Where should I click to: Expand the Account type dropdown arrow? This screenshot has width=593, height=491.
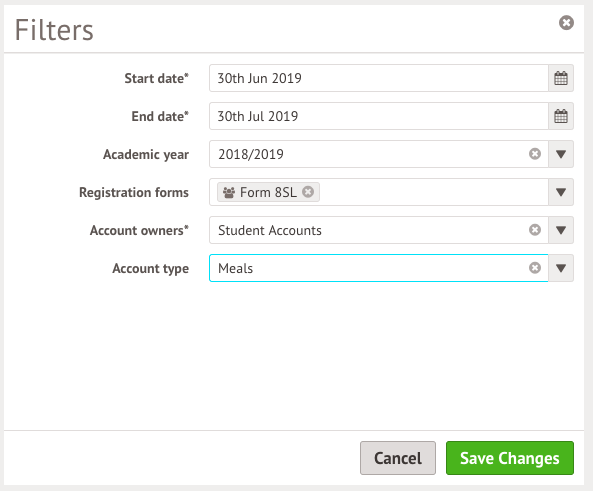[561, 268]
